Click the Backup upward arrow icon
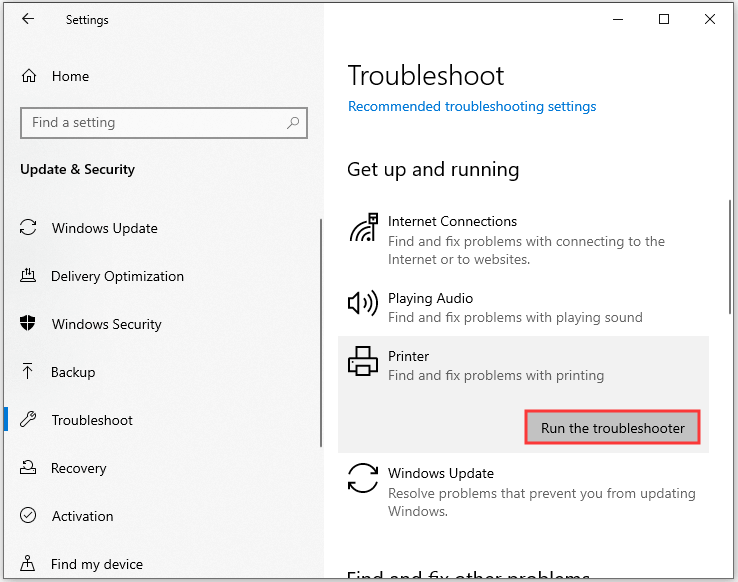Image resolution: width=738 pixels, height=582 pixels. [x=27, y=371]
